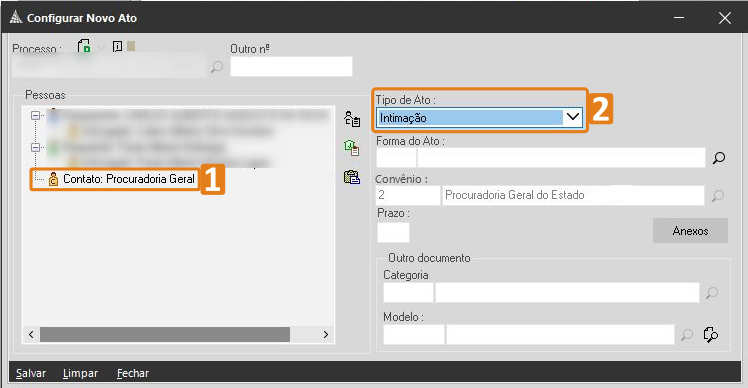Click the Procuradoria Geral do Estado field
Screen dimensions: 748x388
click(x=573, y=195)
